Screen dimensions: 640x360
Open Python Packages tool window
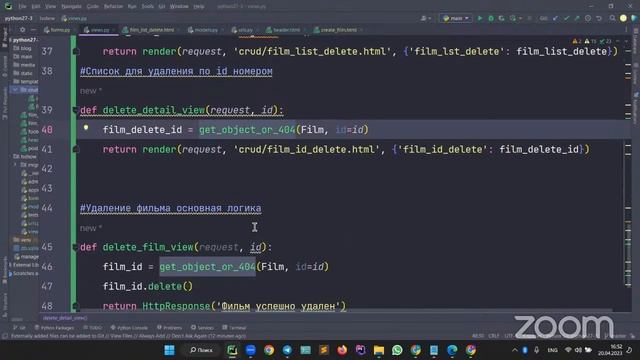(54, 328)
